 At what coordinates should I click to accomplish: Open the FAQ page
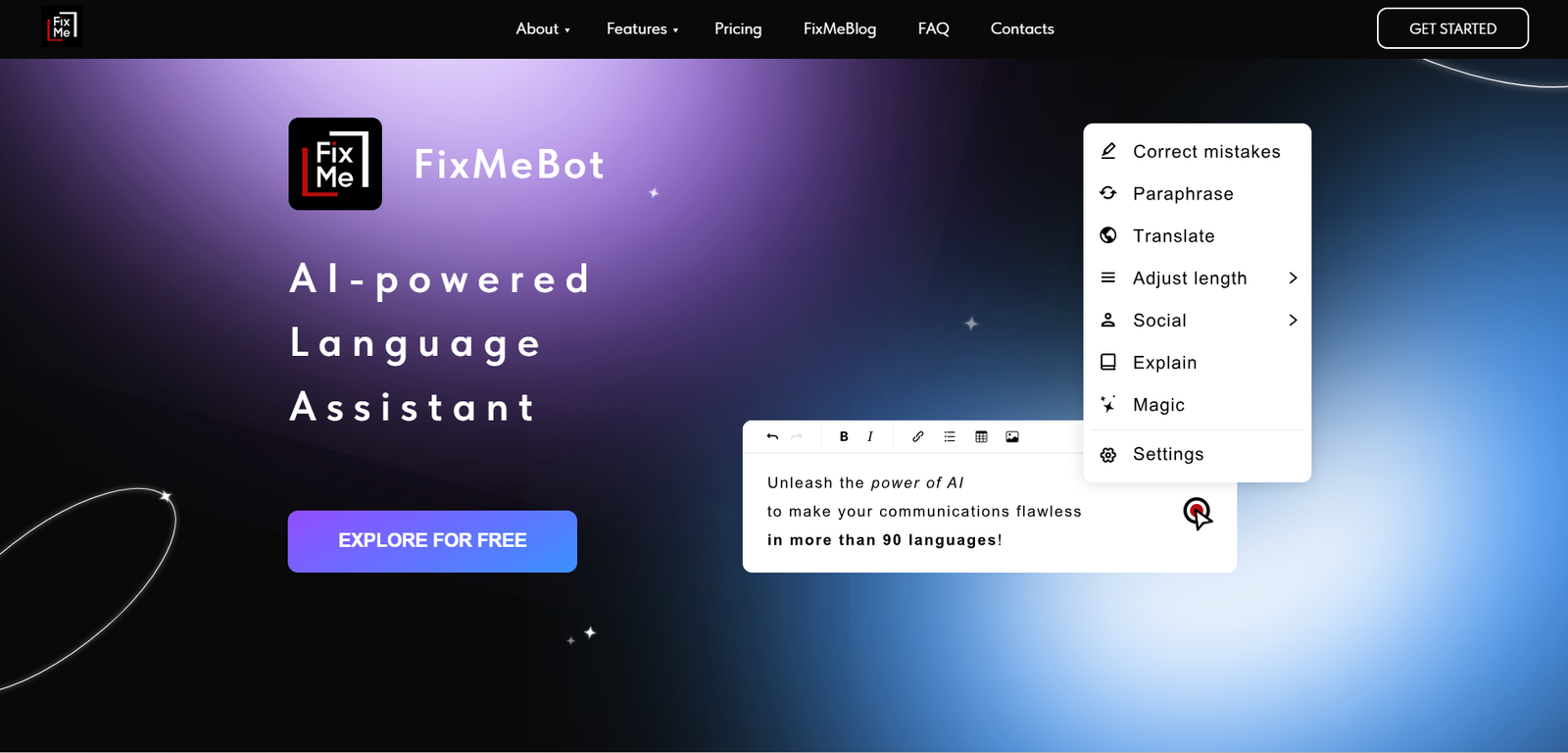click(x=934, y=28)
